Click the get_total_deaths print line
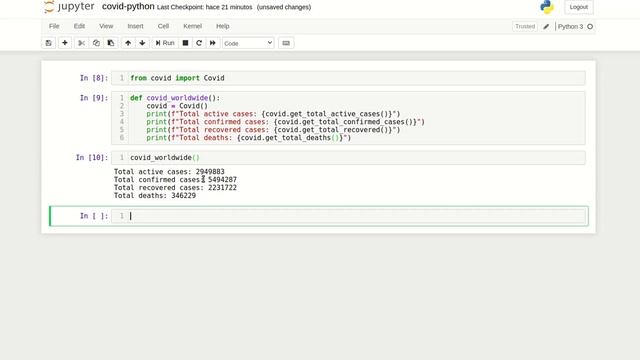The image size is (640, 360). pos(249,138)
